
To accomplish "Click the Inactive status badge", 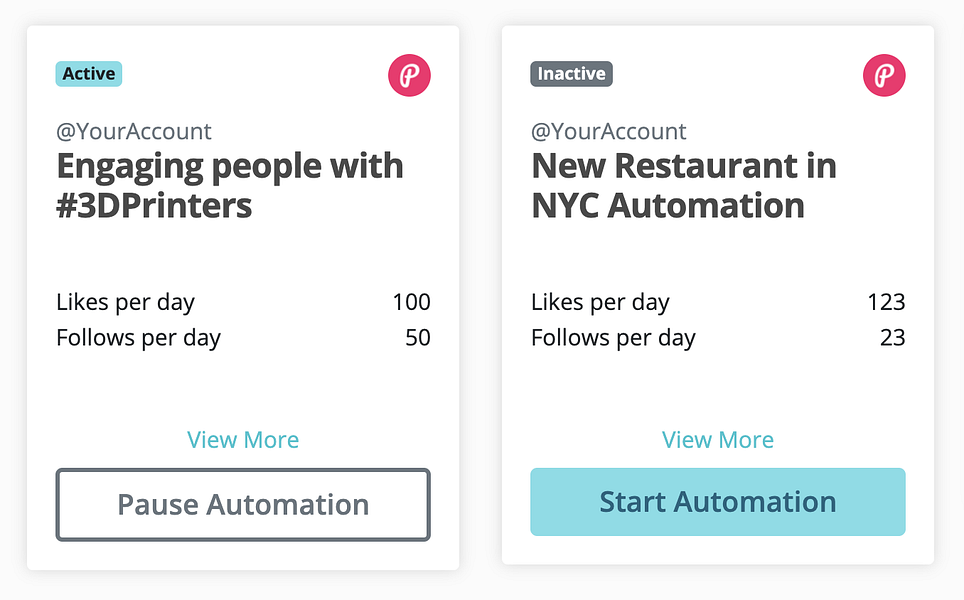I will pos(571,74).
